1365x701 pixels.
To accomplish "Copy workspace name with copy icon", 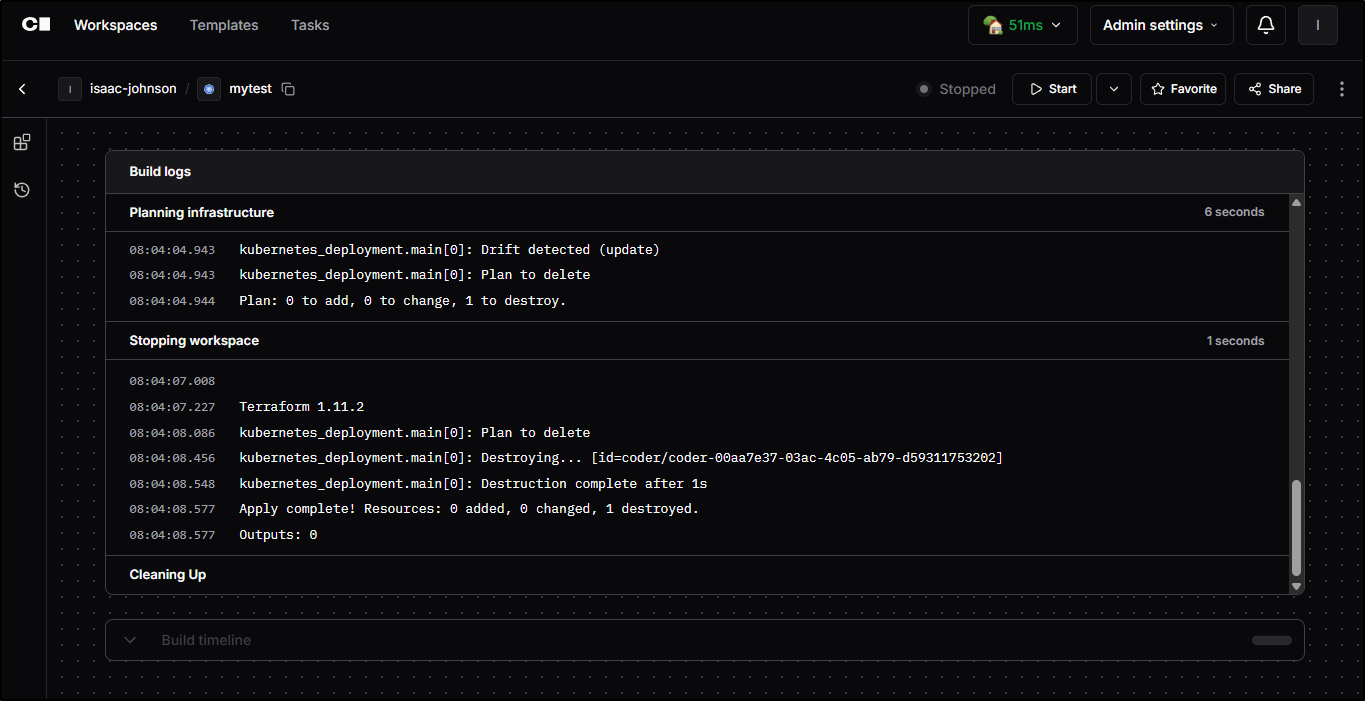I will tap(288, 89).
